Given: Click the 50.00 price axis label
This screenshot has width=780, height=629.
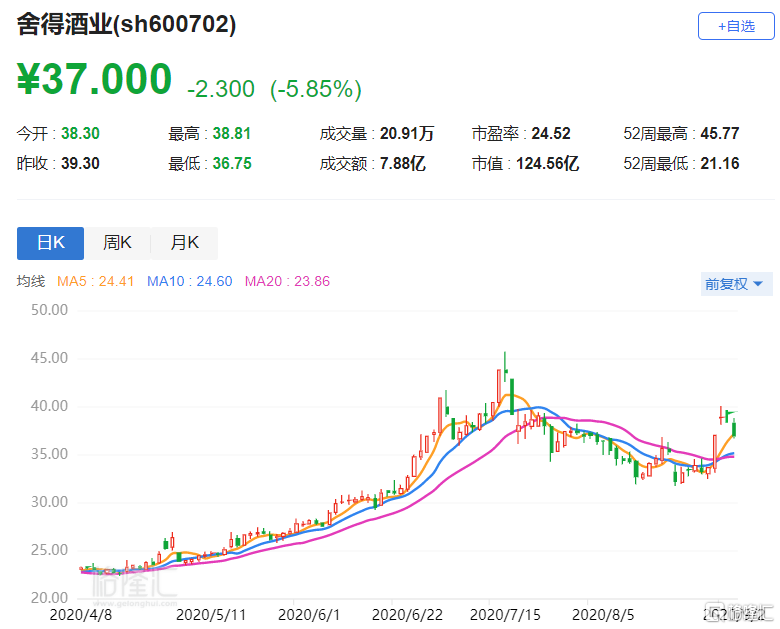Looking at the screenshot, I should coord(48,310).
